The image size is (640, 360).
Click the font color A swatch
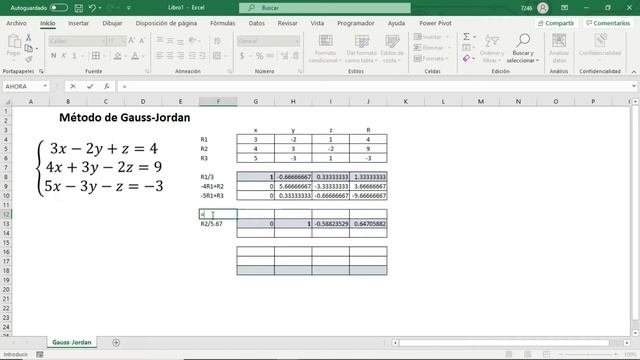pyautogui.click(x=135, y=56)
